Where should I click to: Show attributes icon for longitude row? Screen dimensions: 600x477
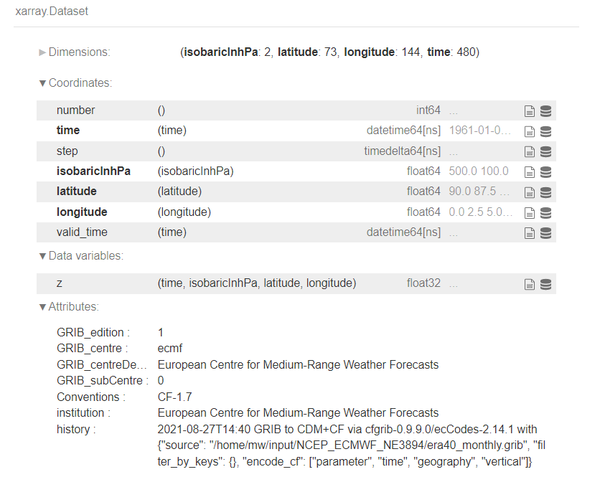[x=530, y=213]
